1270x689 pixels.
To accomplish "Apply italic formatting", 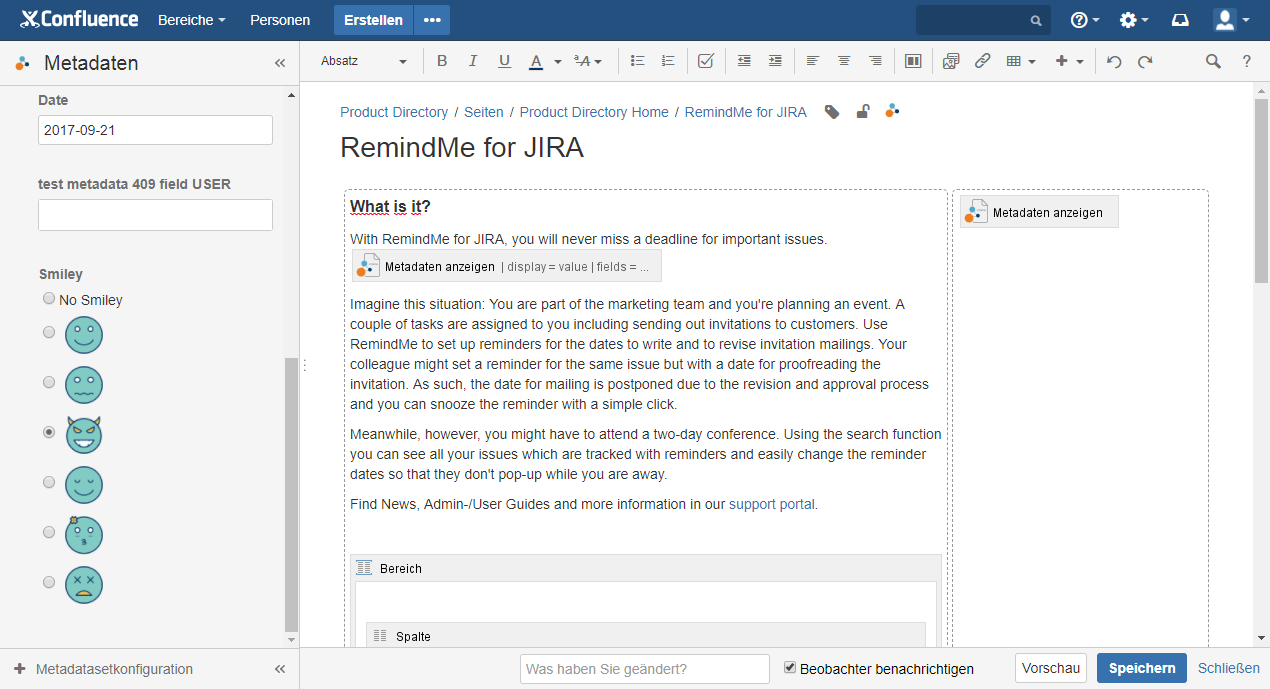I will tap(473, 61).
